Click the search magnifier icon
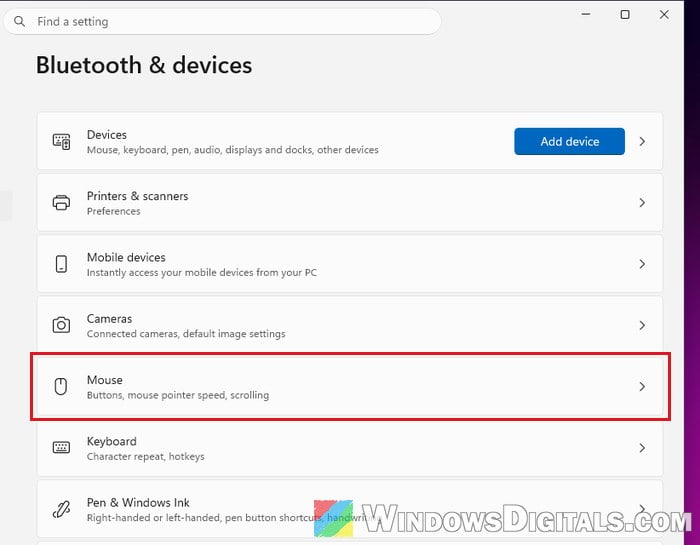Screen dimensions: 700x545 (x=19, y=21)
